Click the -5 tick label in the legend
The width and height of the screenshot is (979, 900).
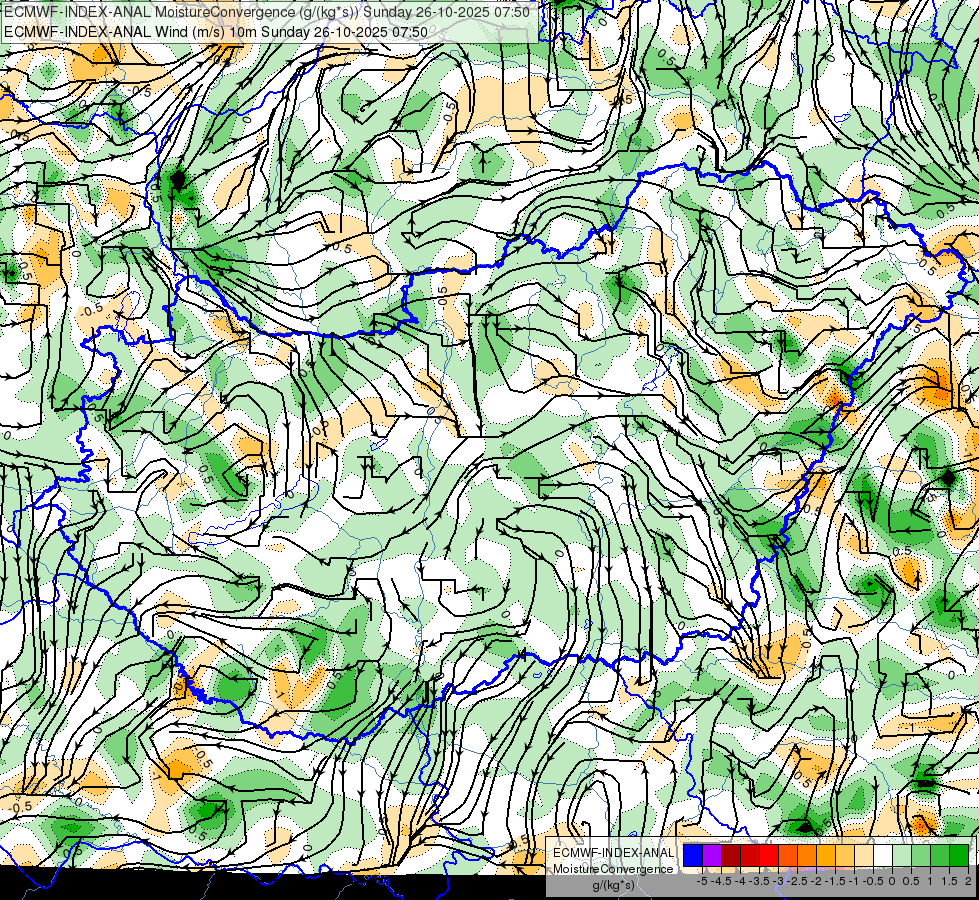pos(703,881)
